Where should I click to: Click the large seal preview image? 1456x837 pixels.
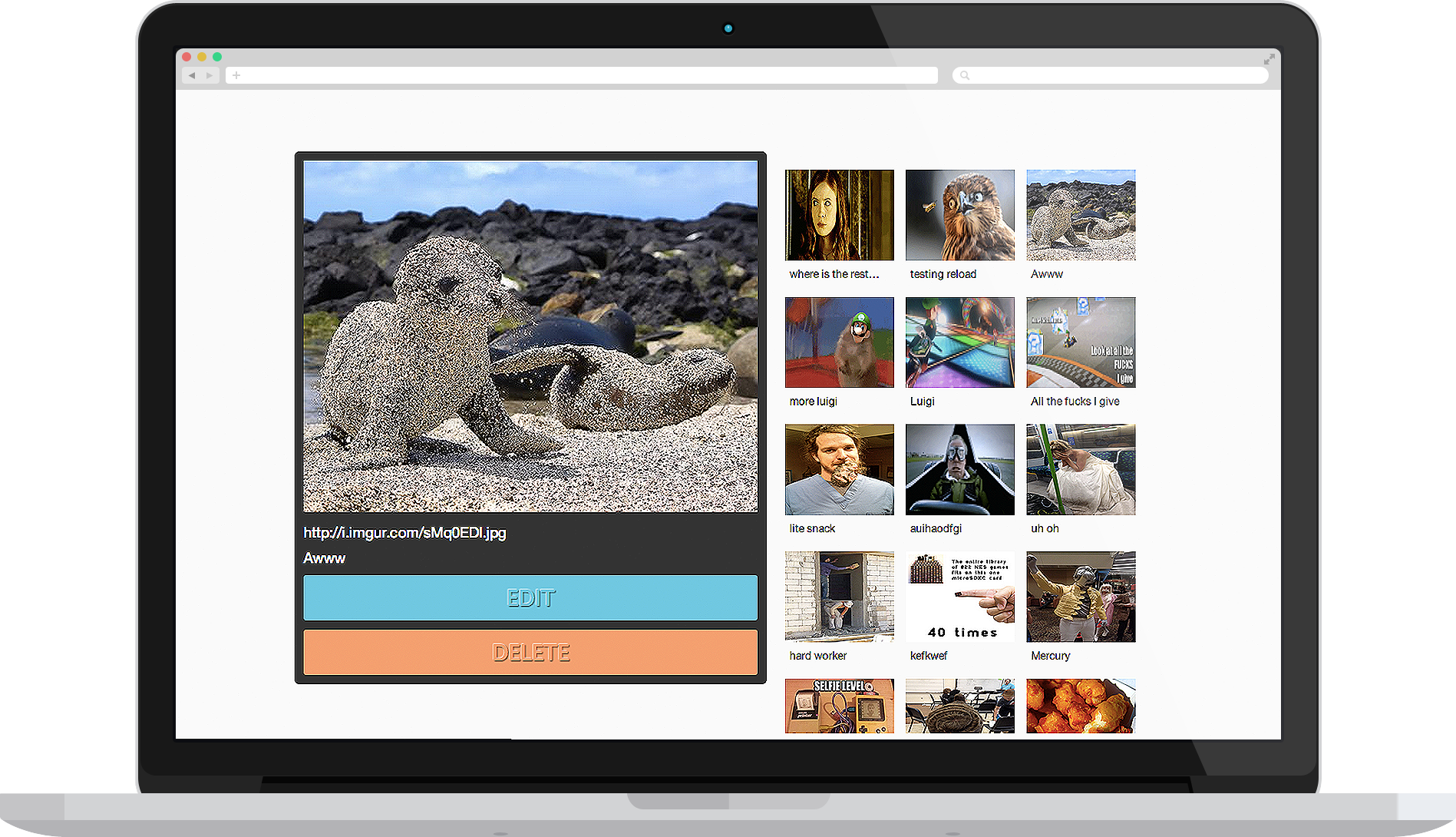pos(530,336)
